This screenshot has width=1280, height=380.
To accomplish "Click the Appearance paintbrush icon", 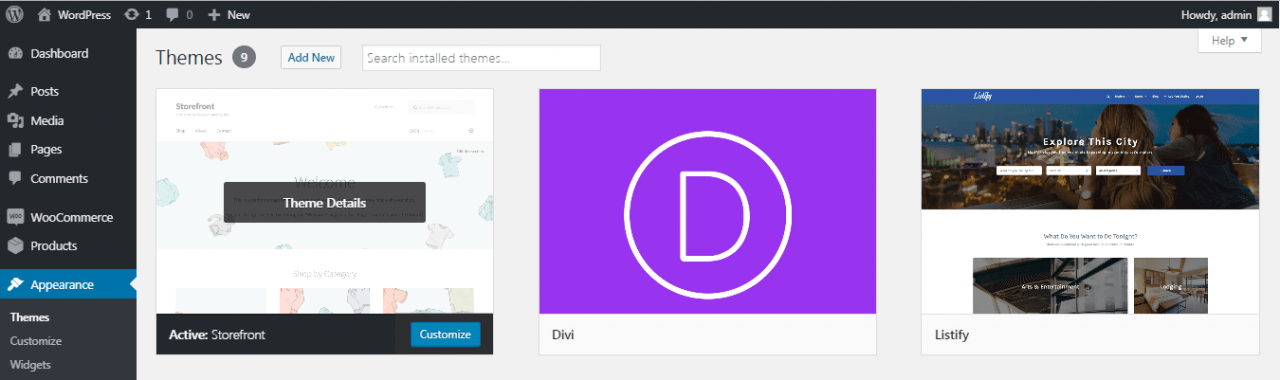I will coord(15,284).
